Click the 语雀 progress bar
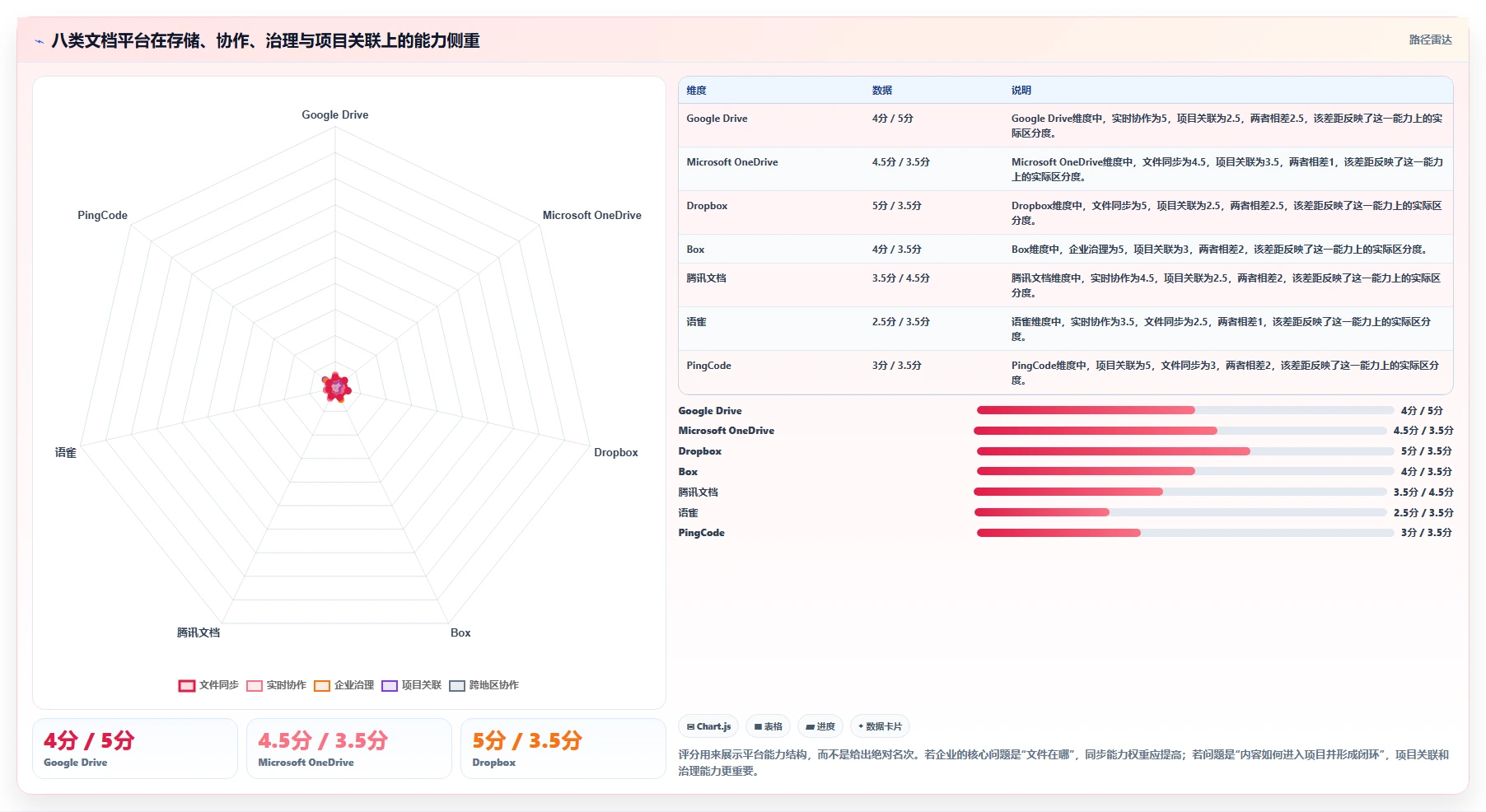 coord(1180,512)
